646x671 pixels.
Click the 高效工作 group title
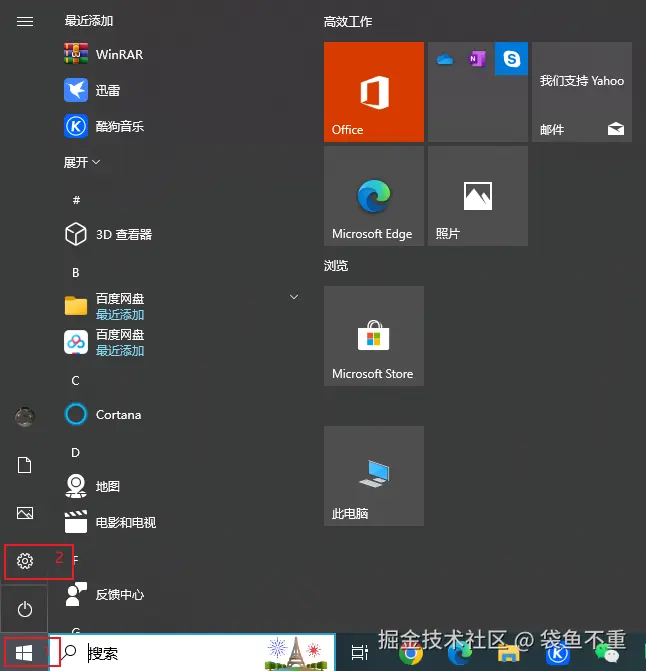click(x=348, y=21)
